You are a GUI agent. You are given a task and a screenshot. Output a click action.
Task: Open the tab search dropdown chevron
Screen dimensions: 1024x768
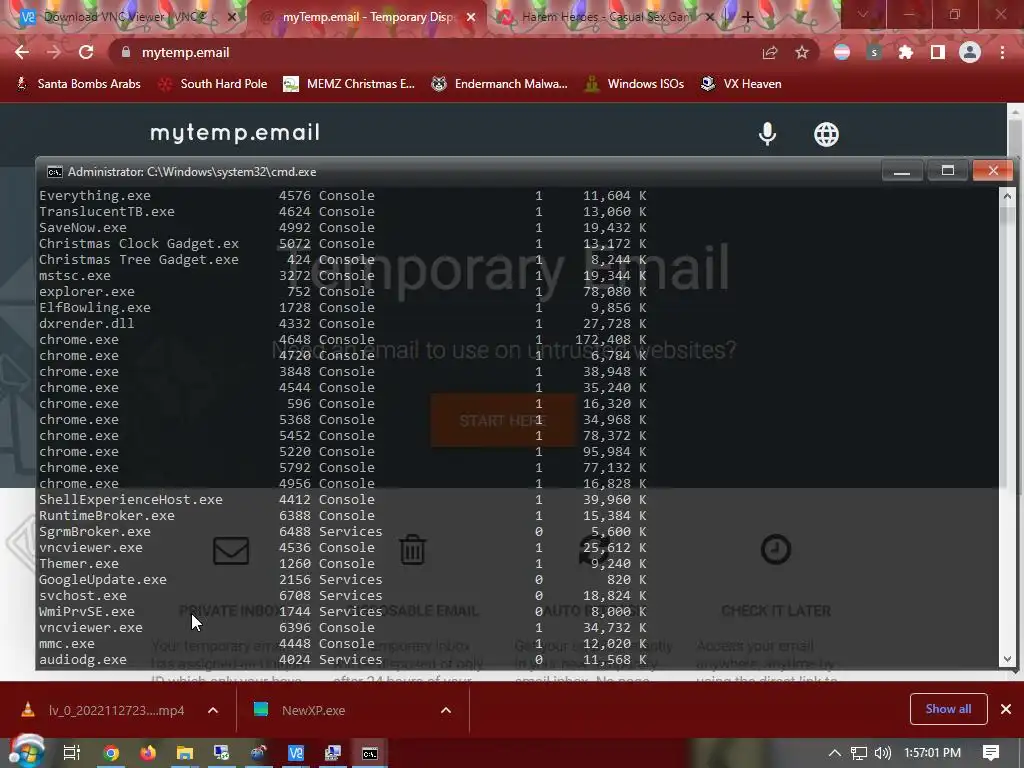pos(863,14)
